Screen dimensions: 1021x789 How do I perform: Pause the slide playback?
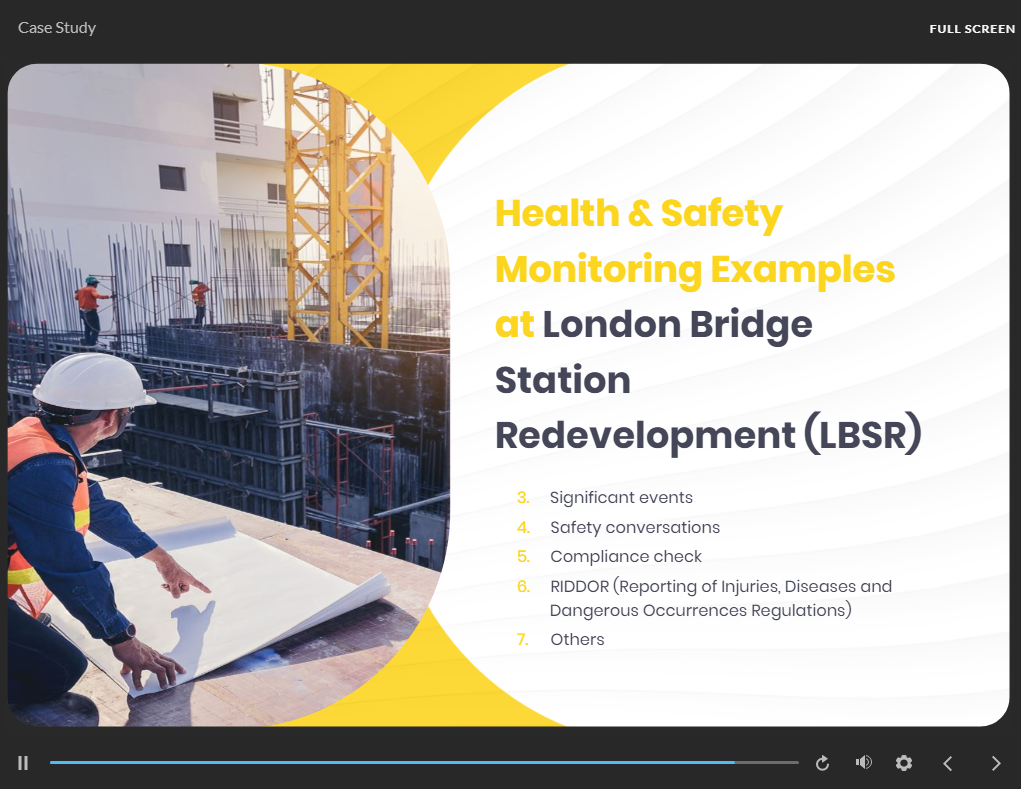click(x=23, y=763)
